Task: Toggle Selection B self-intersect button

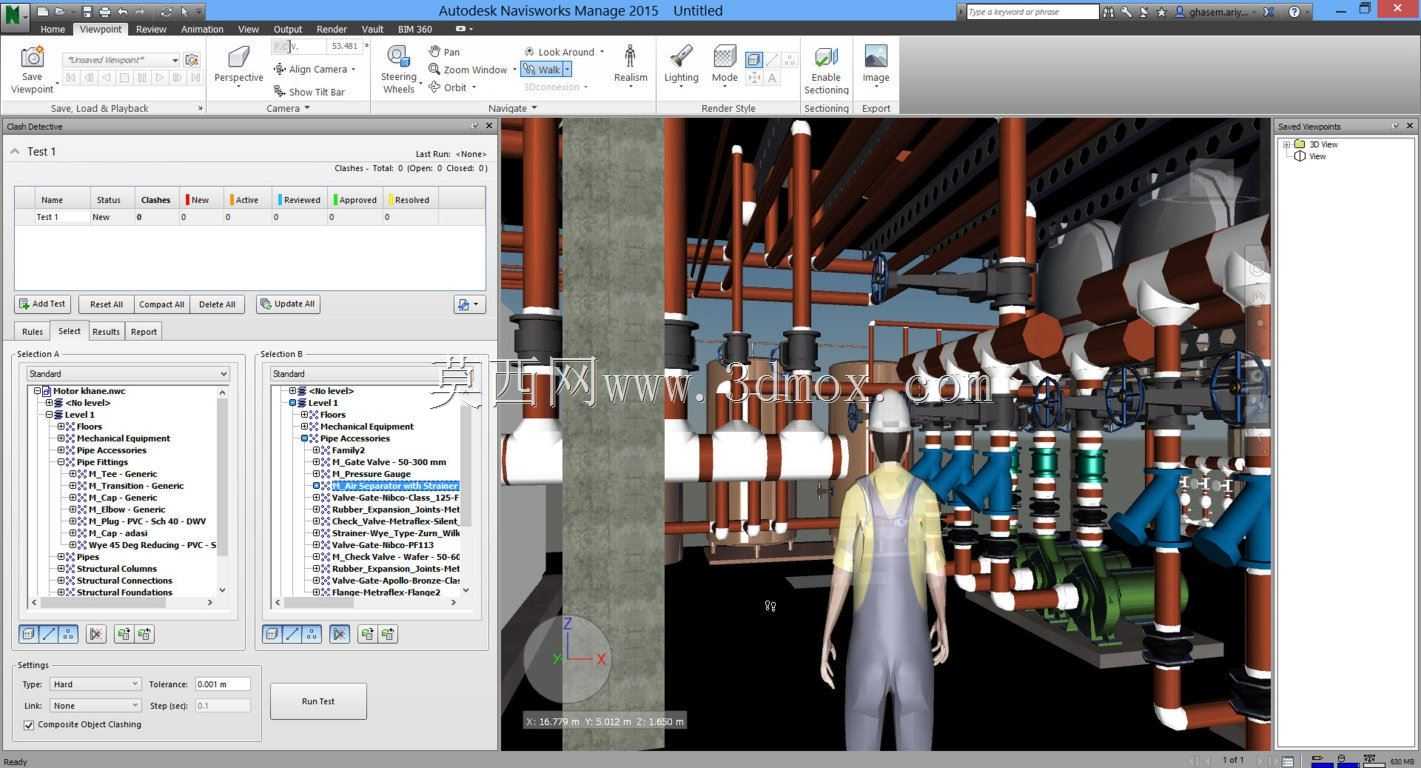Action: 340,634
